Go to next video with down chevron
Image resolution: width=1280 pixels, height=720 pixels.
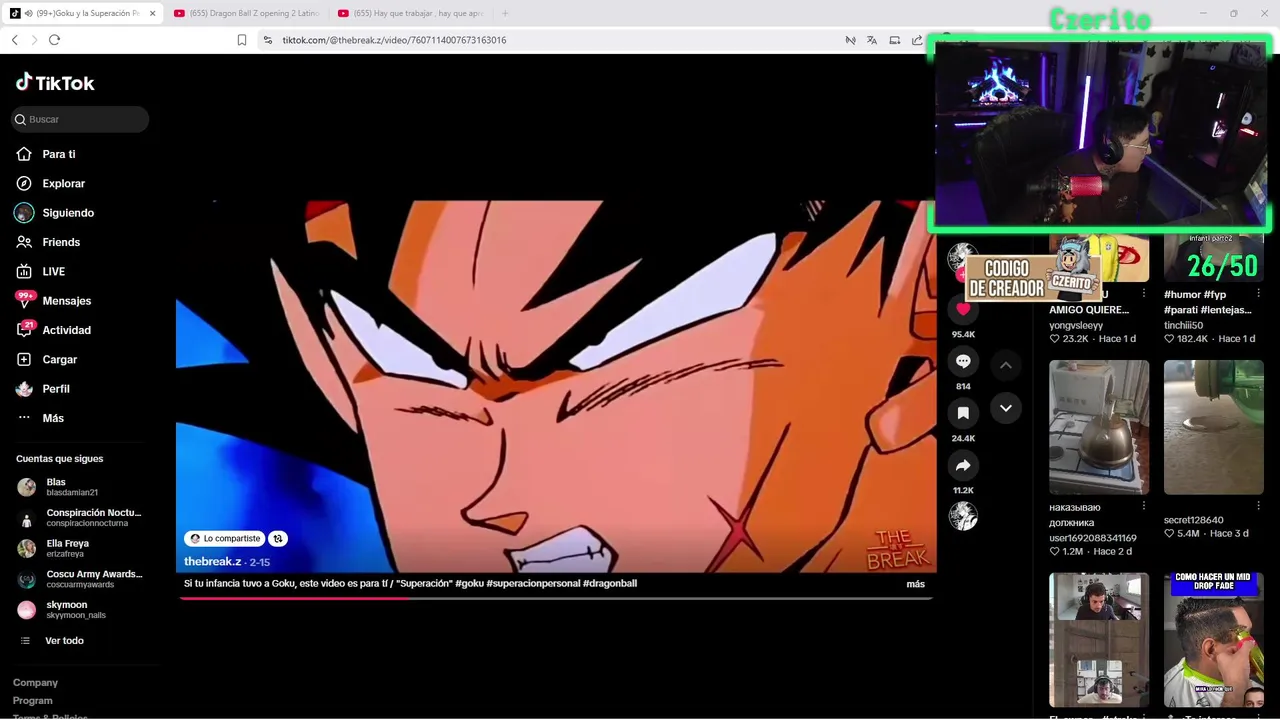(1006, 407)
